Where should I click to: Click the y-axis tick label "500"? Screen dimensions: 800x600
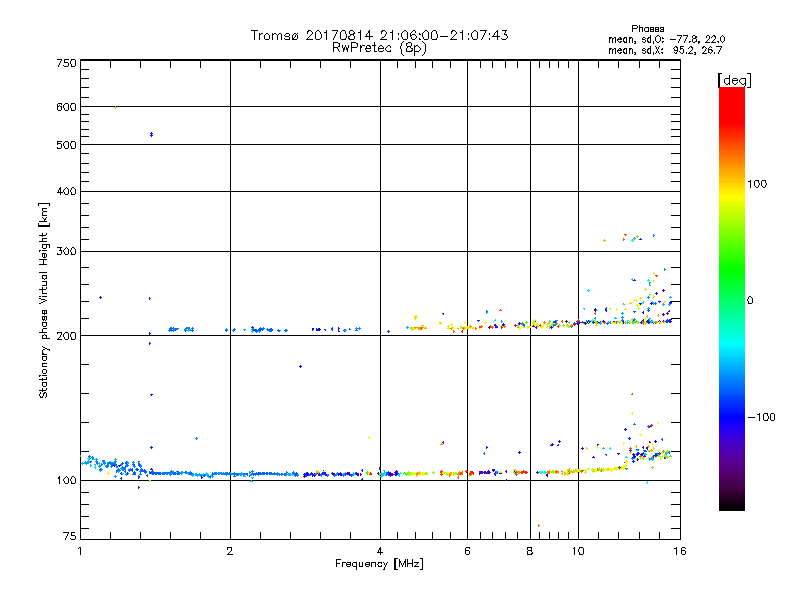point(66,145)
